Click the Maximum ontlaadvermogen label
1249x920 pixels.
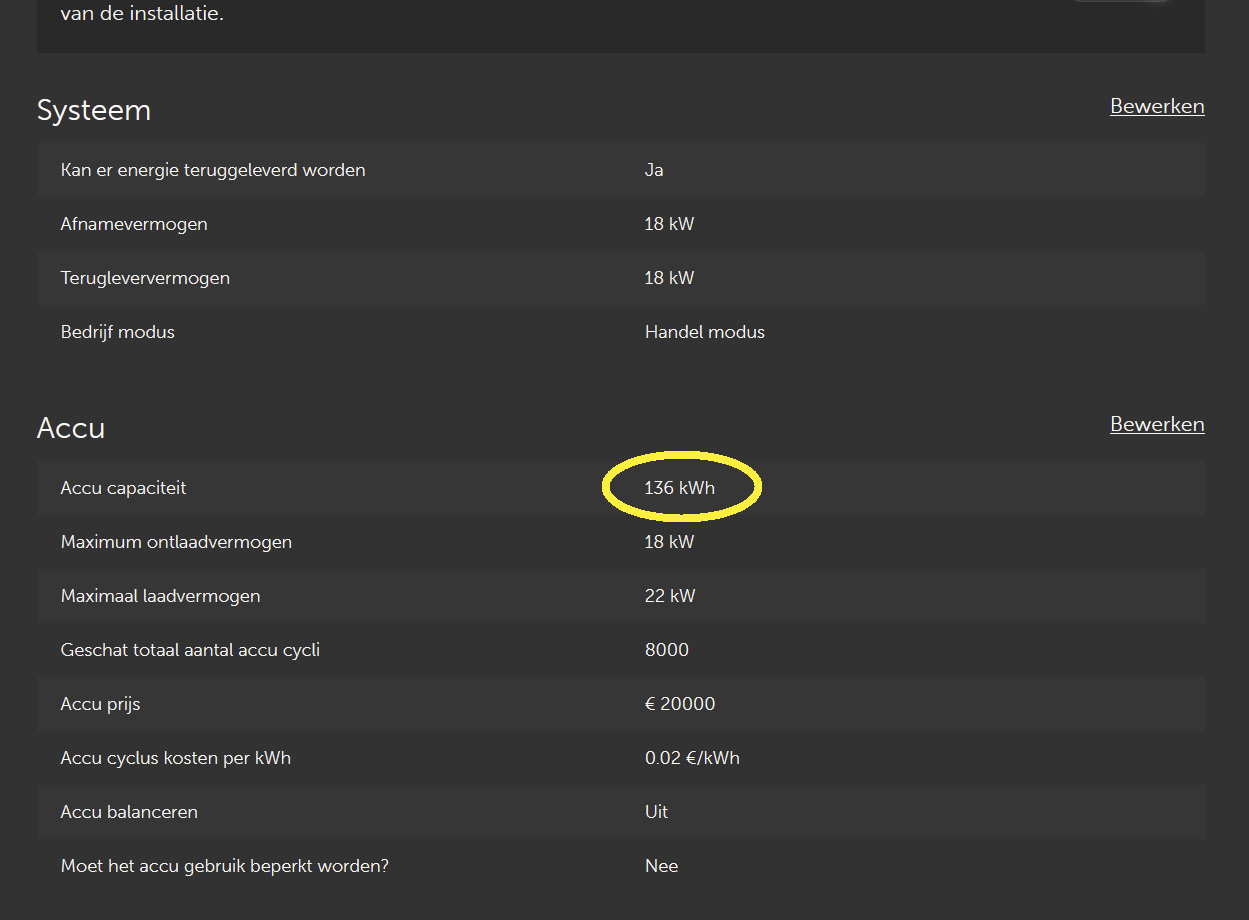(176, 542)
